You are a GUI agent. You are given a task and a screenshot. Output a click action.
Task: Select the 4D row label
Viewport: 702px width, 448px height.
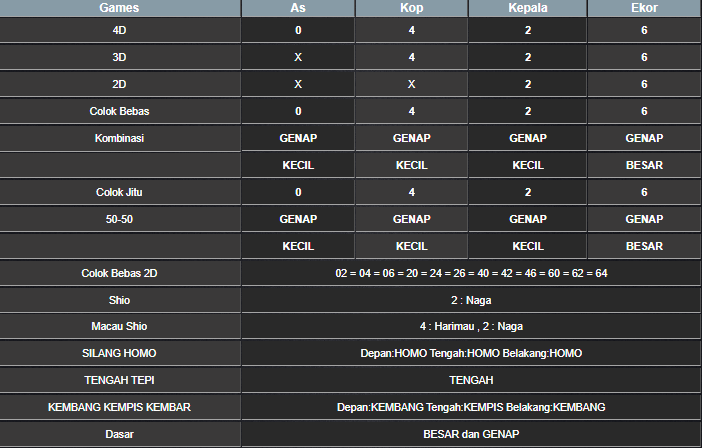(x=119, y=30)
